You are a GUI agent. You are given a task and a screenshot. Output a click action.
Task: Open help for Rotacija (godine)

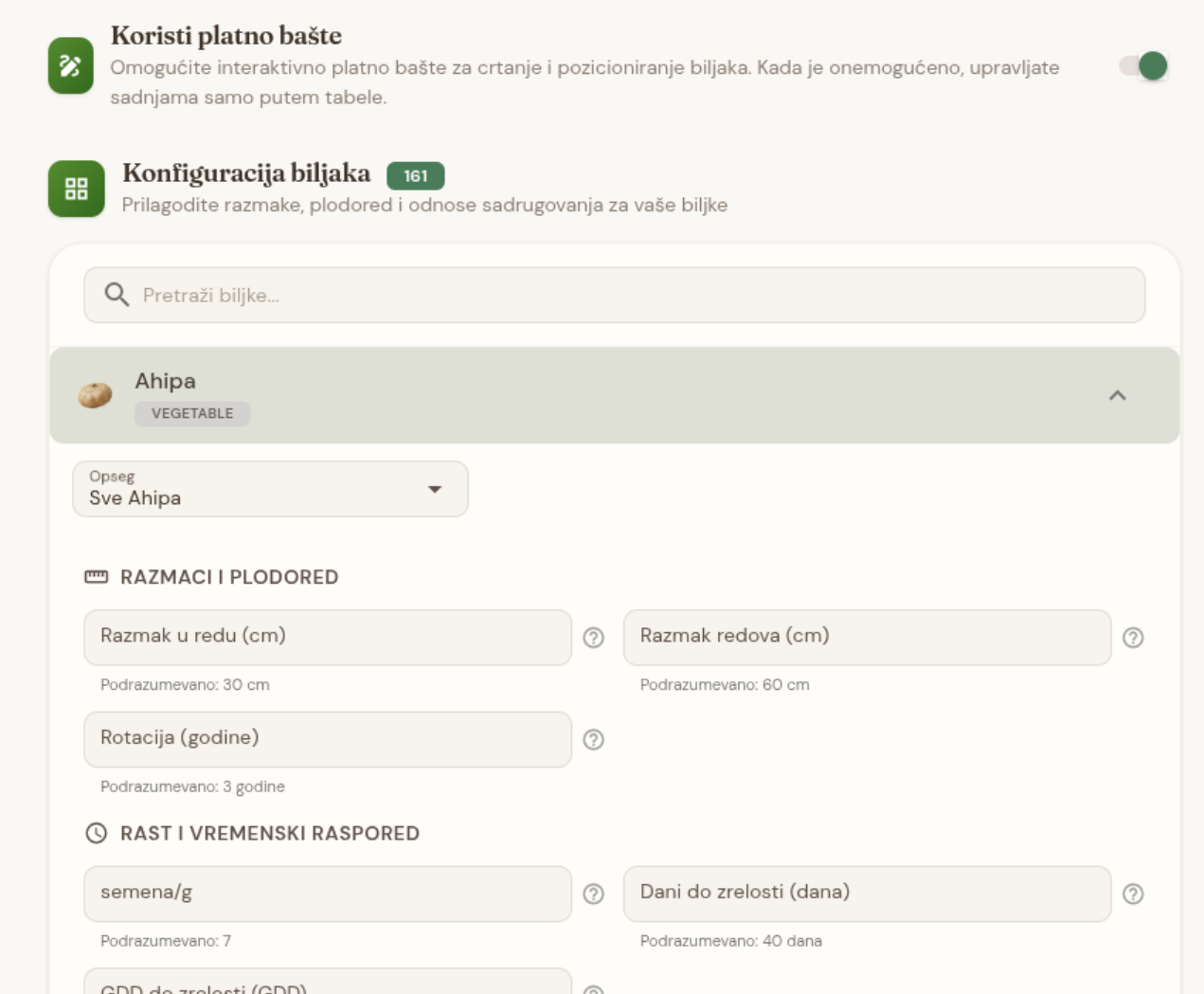(x=594, y=740)
